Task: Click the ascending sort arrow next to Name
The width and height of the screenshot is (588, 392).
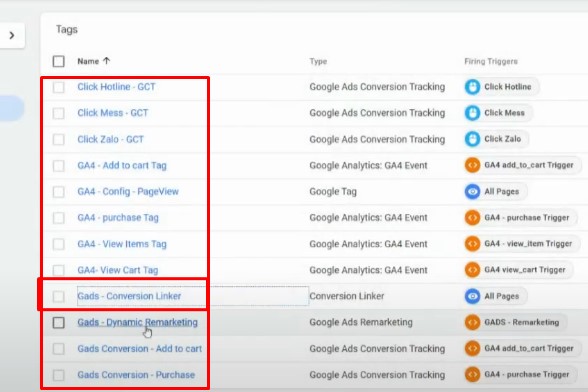Action: (x=106, y=61)
